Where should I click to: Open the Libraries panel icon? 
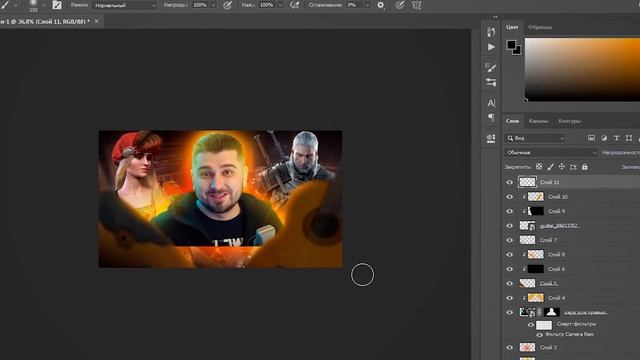pyautogui.click(x=491, y=138)
